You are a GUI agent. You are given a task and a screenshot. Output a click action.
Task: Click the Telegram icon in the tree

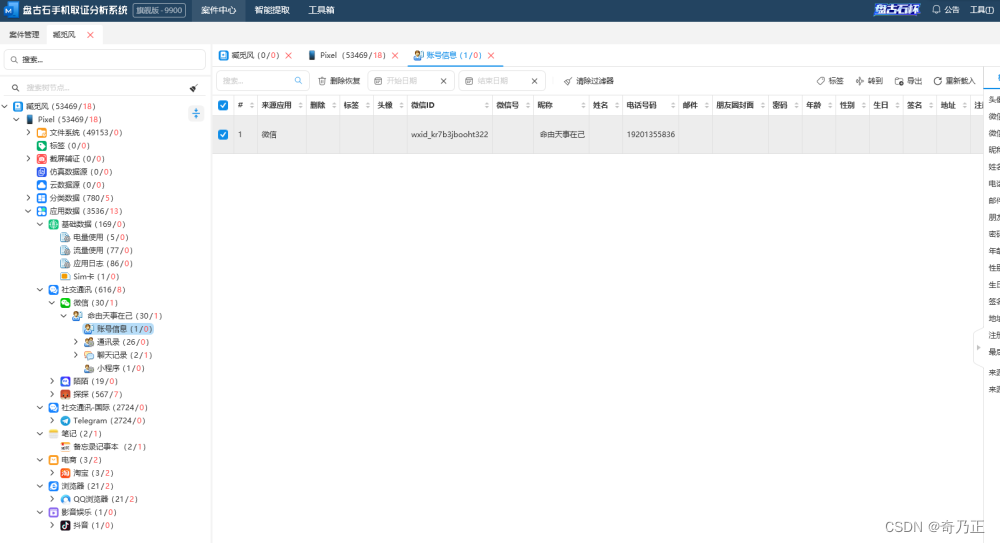pos(65,421)
